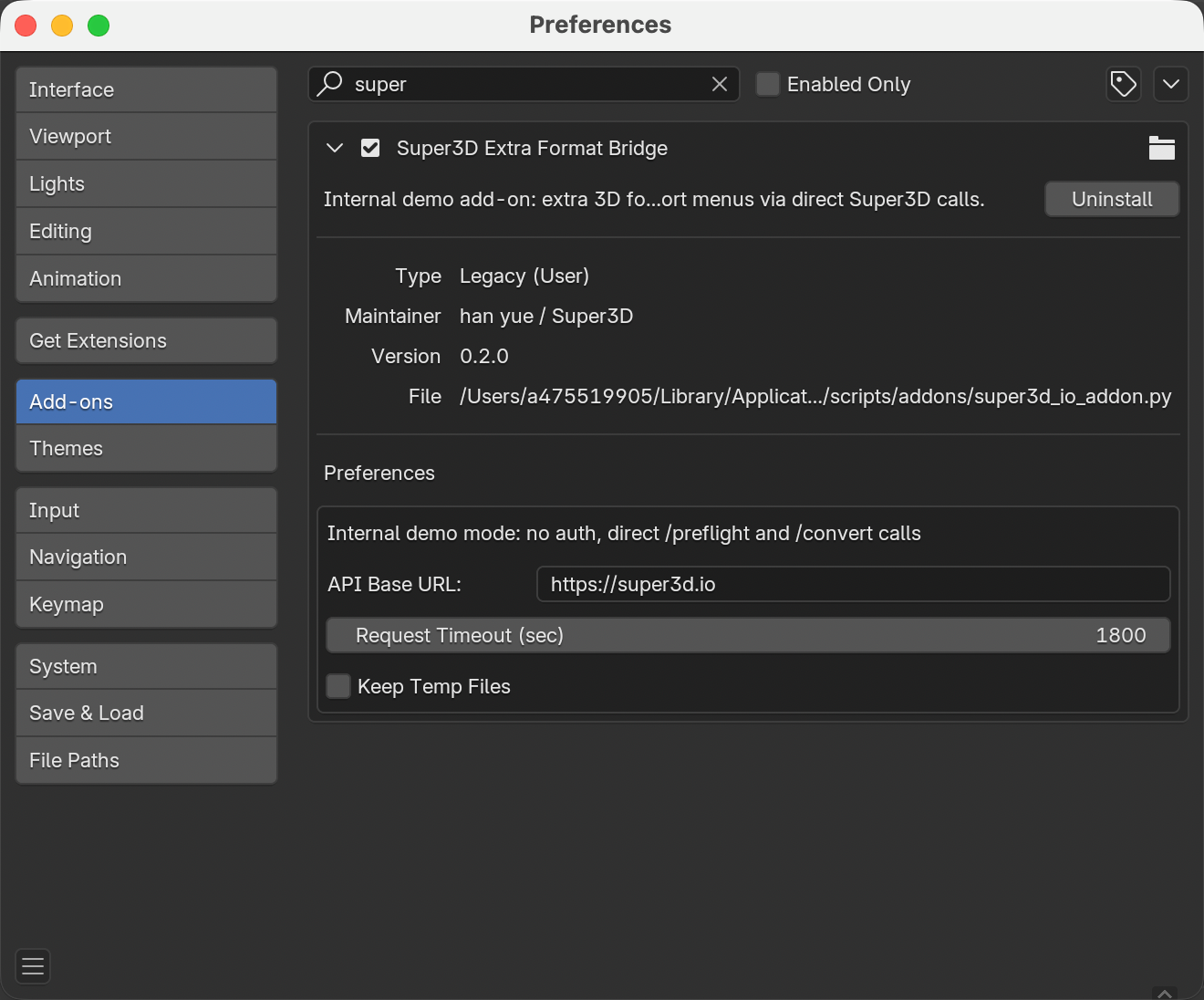Switch to the Interface tab
Screen dimensions: 1204x1000
[x=146, y=89]
